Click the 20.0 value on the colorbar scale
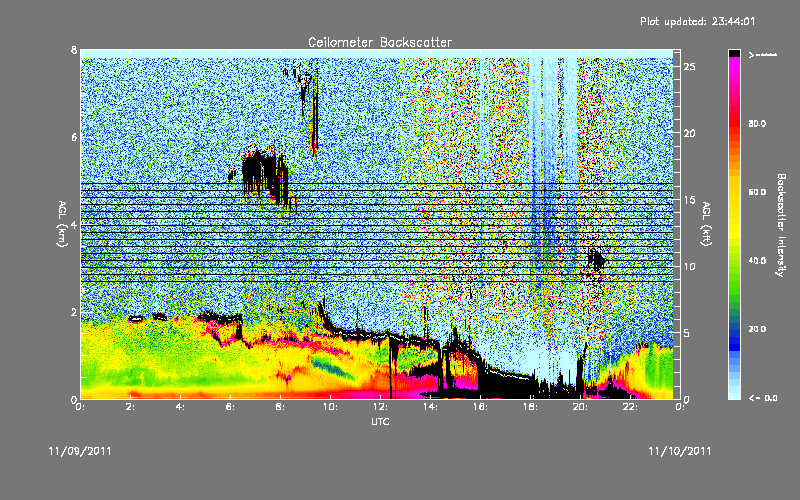Image resolution: width=800 pixels, height=500 pixels. (757, 329)
